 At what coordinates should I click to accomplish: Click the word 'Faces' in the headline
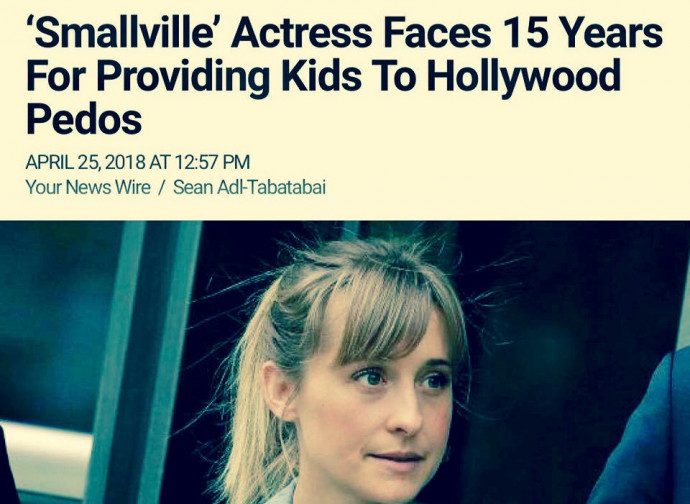click(x=437, y=34)
